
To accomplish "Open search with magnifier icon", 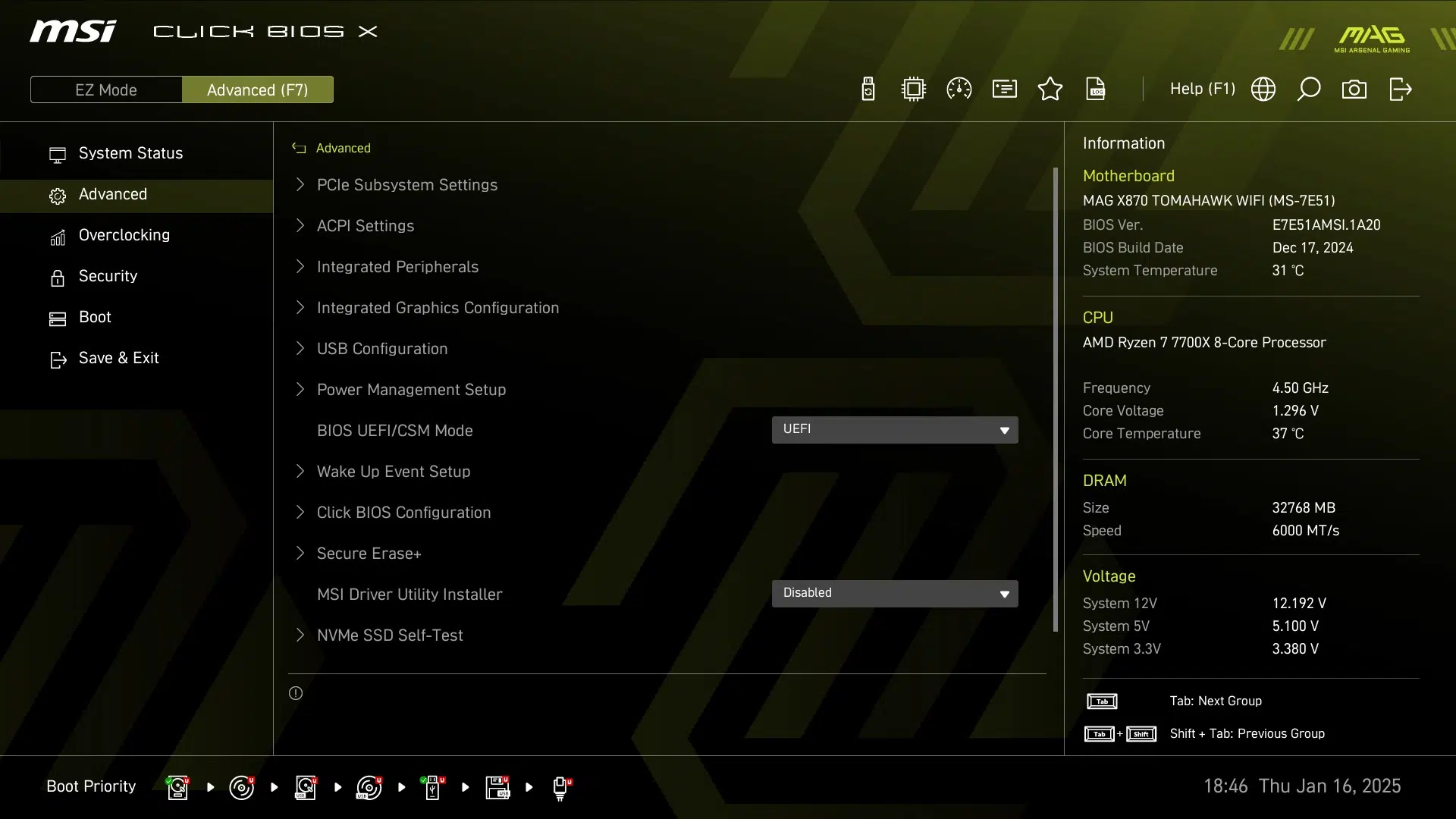I will [x=1309, y=89].
